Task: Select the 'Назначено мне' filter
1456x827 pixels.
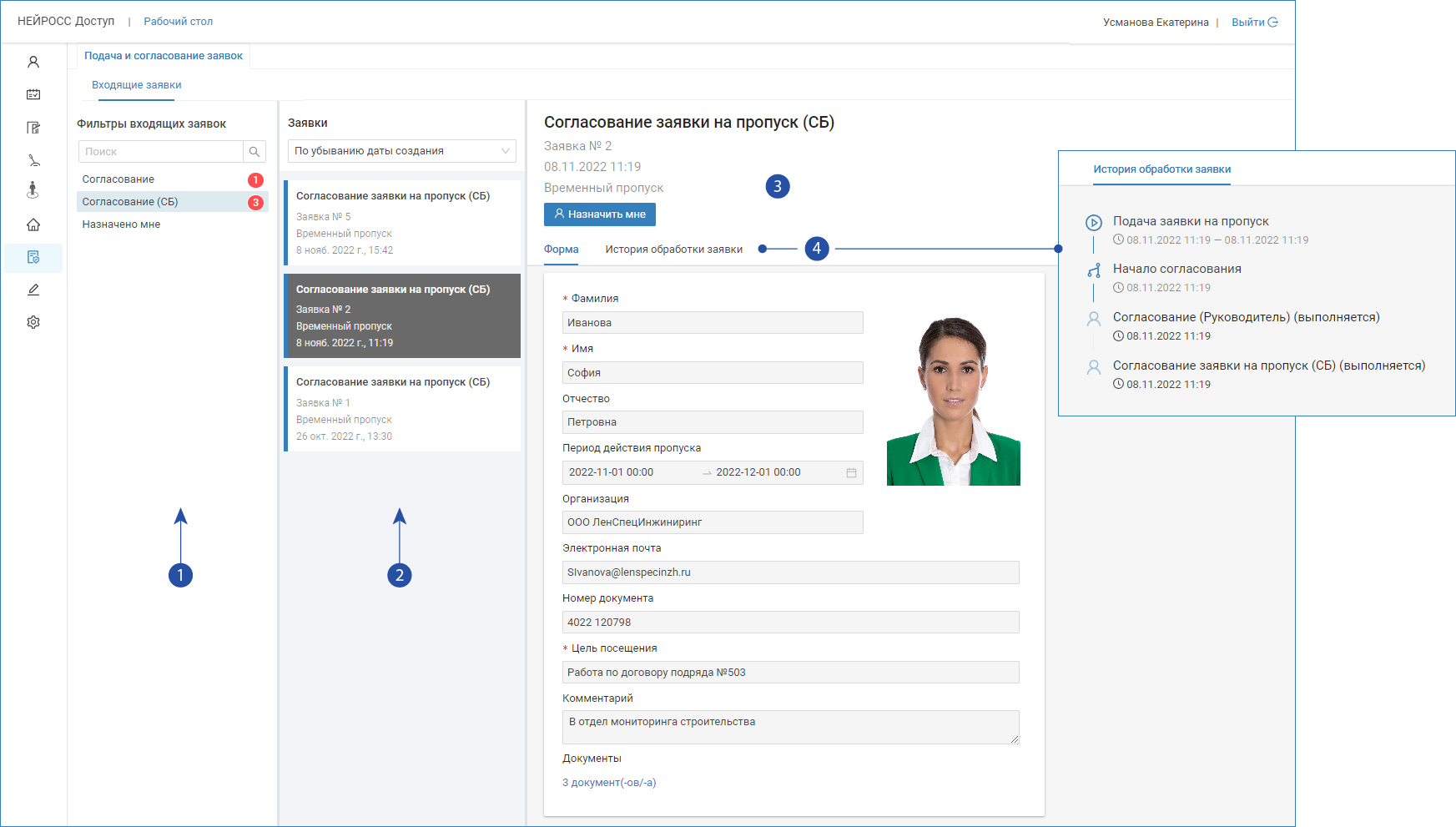Action: tap(121, 224)
